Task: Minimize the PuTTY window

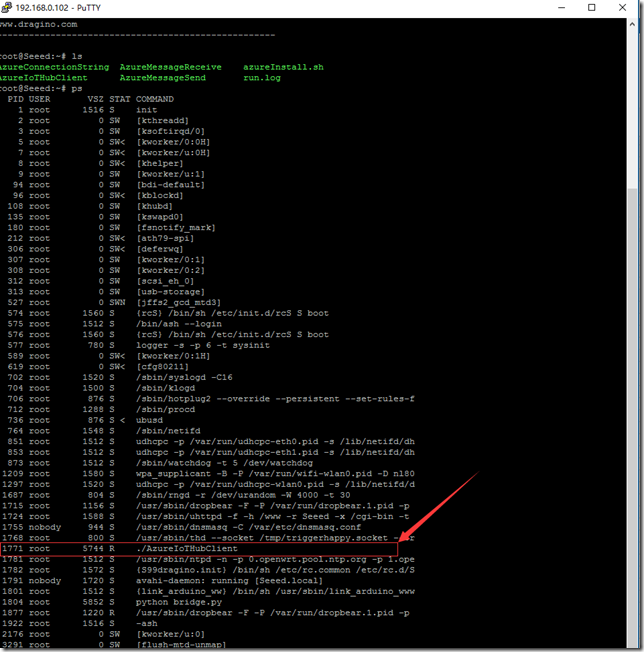Action: click(561, 7)
